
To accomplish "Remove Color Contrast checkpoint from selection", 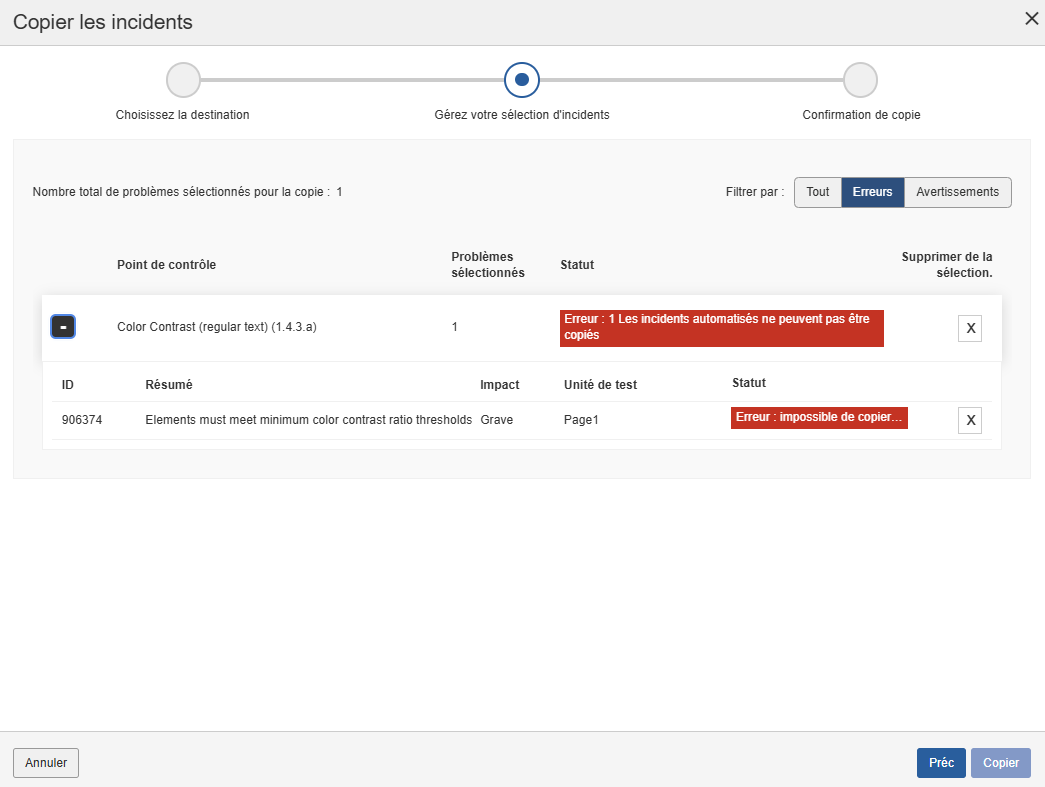I will [970, 328].
